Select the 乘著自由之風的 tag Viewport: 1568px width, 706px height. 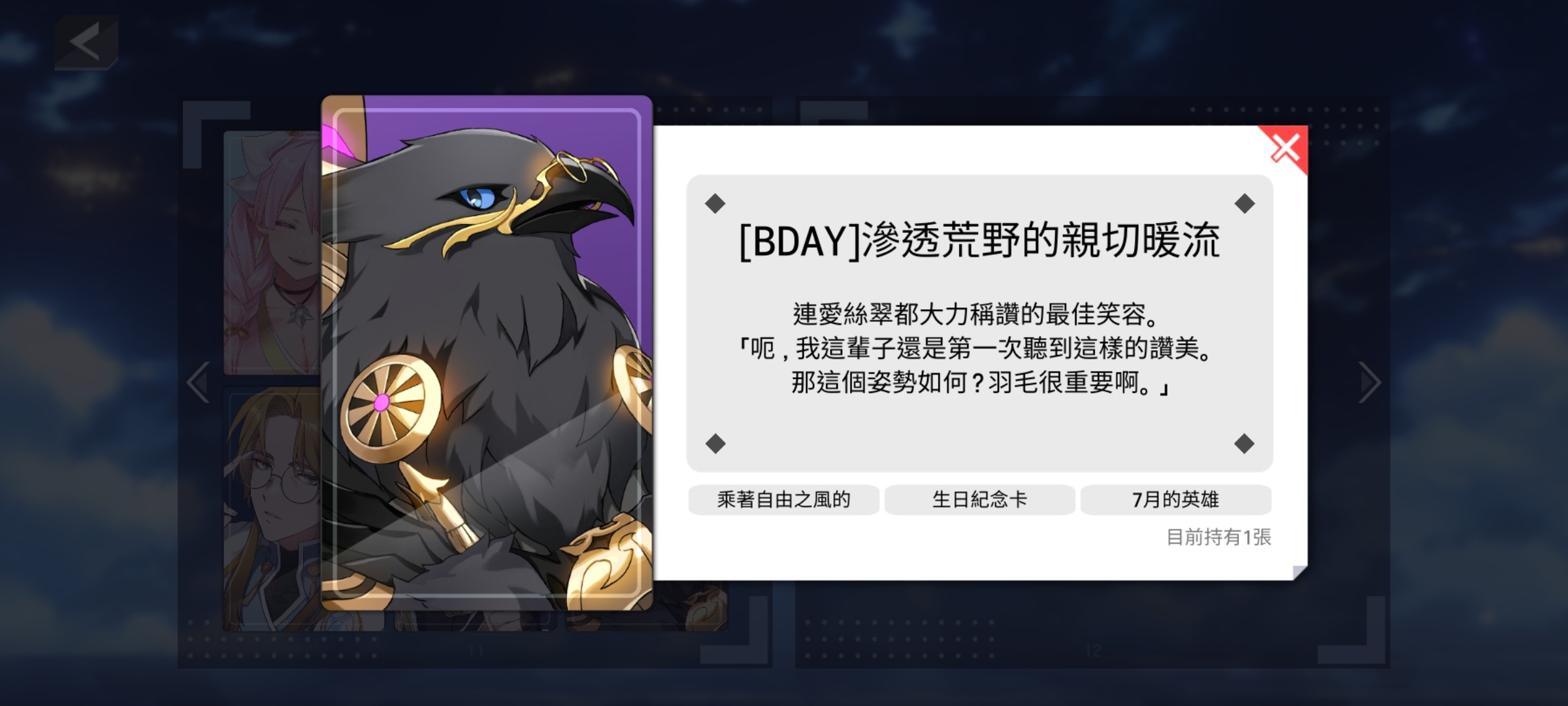(783, 500)
